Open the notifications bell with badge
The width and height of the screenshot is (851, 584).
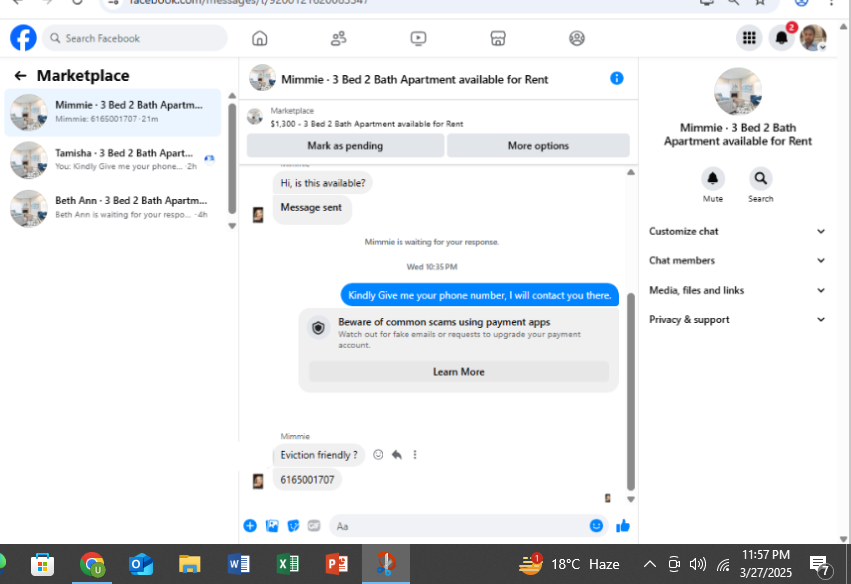(782, 38)
